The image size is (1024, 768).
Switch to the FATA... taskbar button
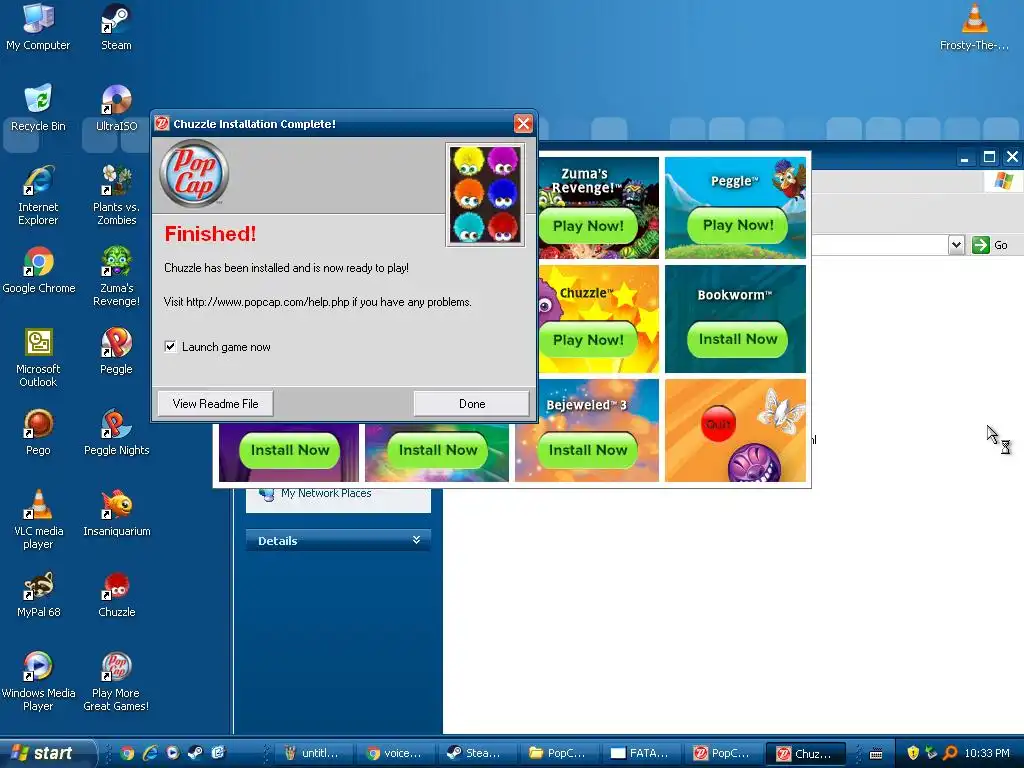(641, 753)
